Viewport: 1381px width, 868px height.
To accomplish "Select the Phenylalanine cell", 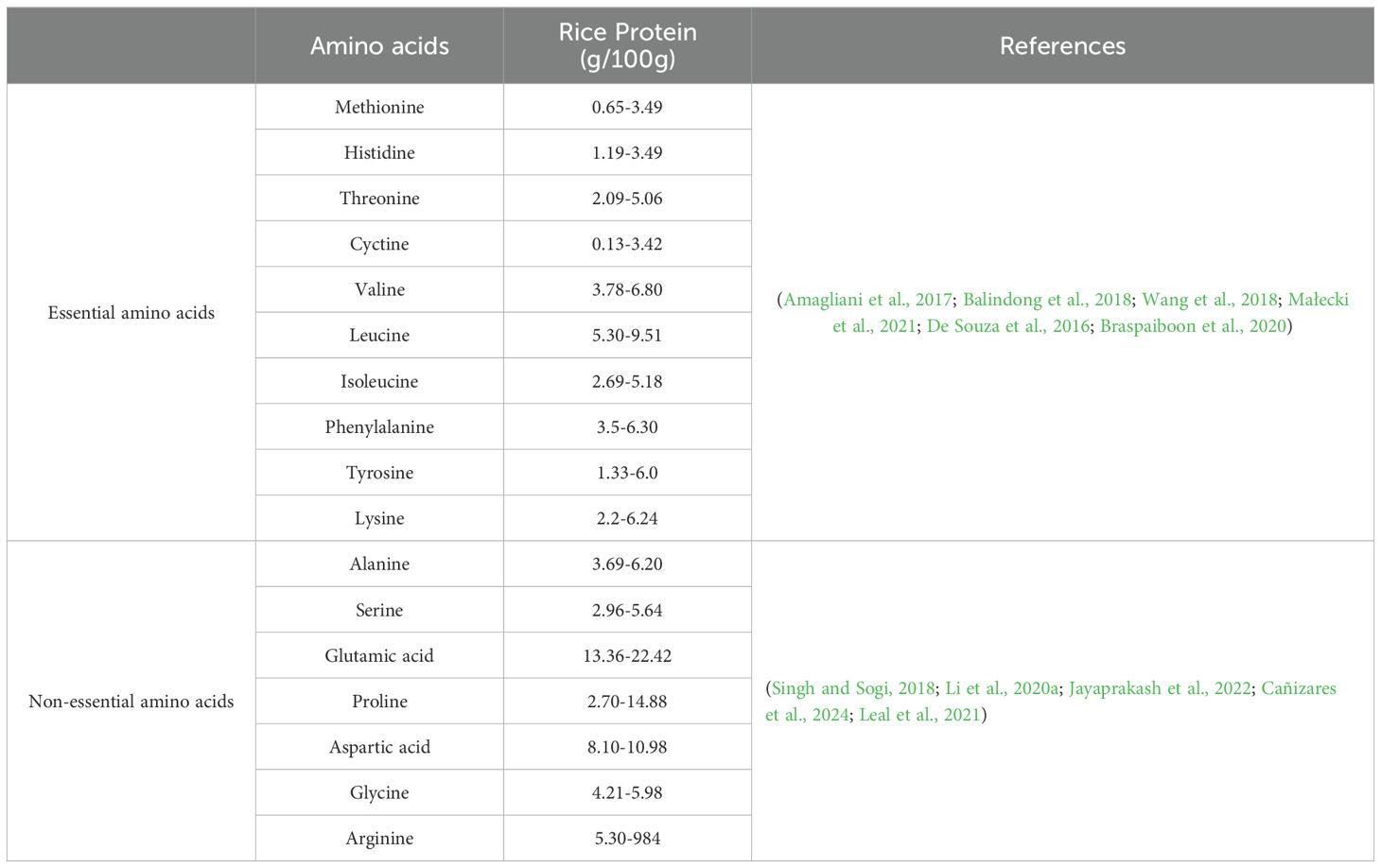I will (379, 427).
